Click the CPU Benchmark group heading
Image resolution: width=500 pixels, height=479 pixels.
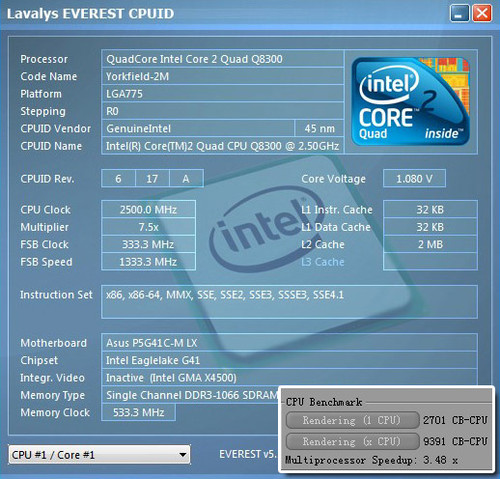point(324,402)
